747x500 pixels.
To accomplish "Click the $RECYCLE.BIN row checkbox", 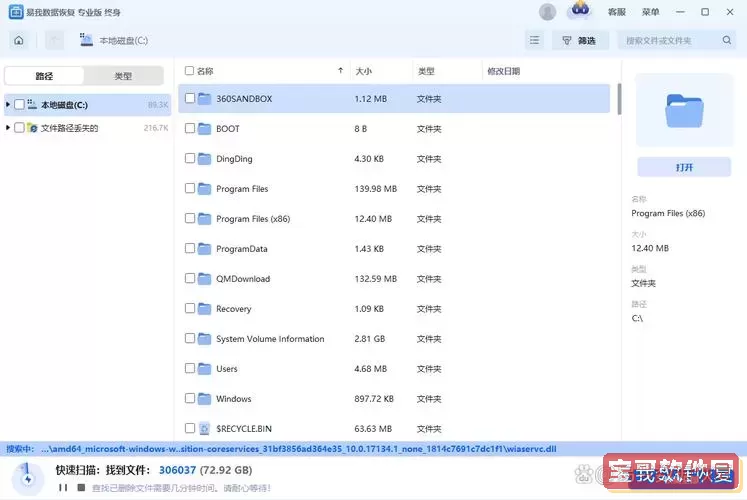I will [190, 428].
